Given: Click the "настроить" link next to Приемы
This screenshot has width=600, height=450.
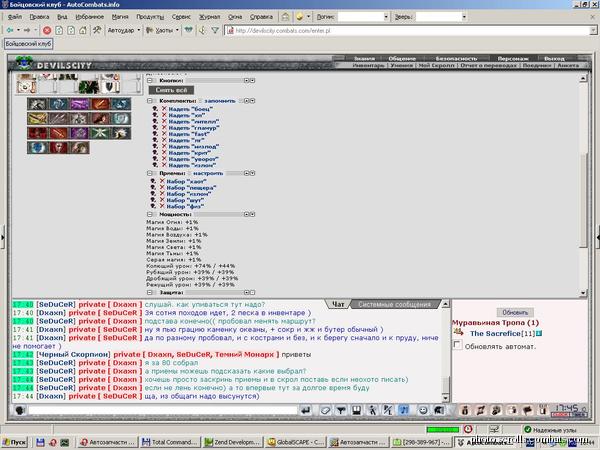Looking at the screenshot, I should (208, 173).
